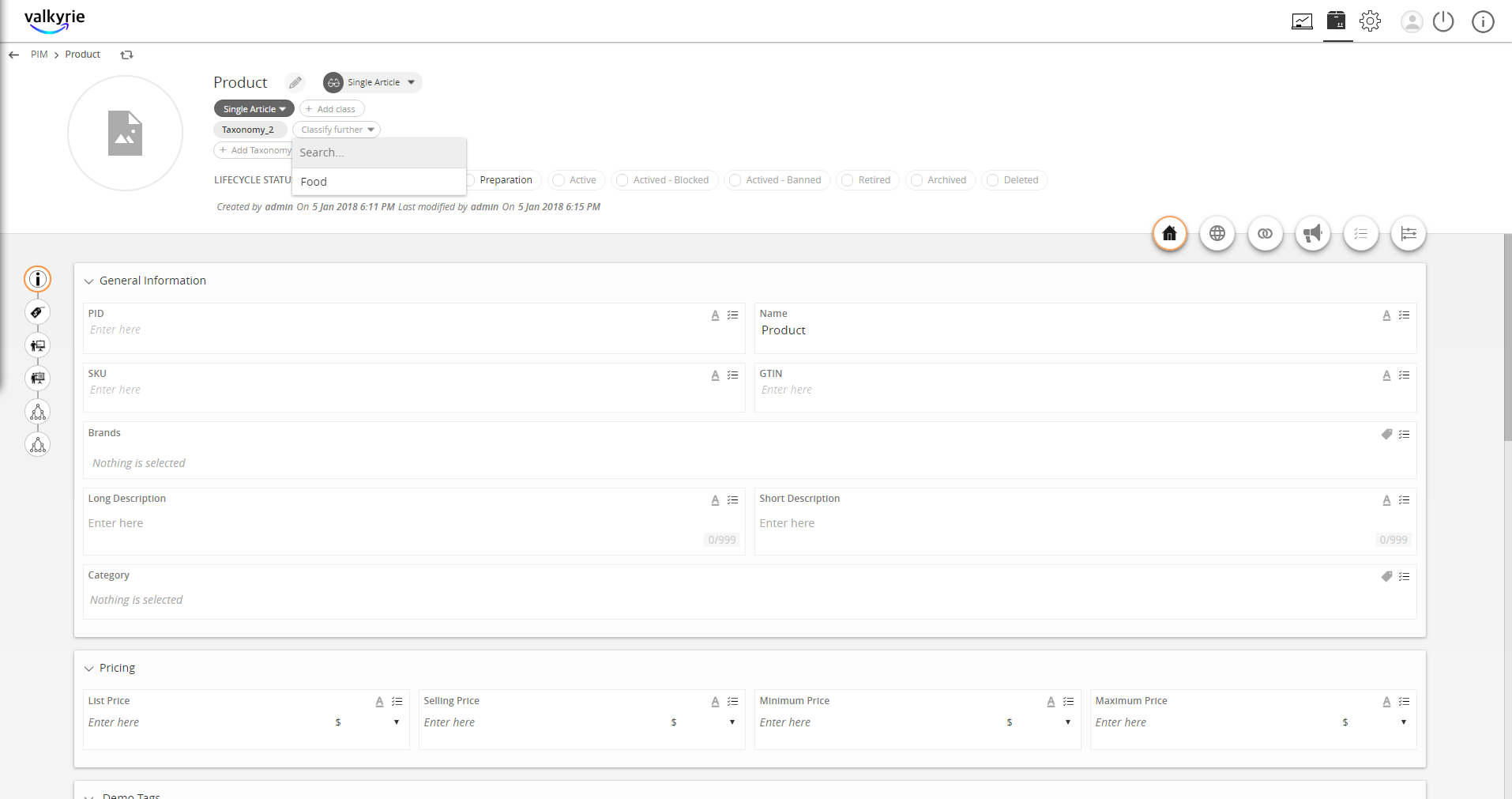Click the valkyrie logo

54,21
